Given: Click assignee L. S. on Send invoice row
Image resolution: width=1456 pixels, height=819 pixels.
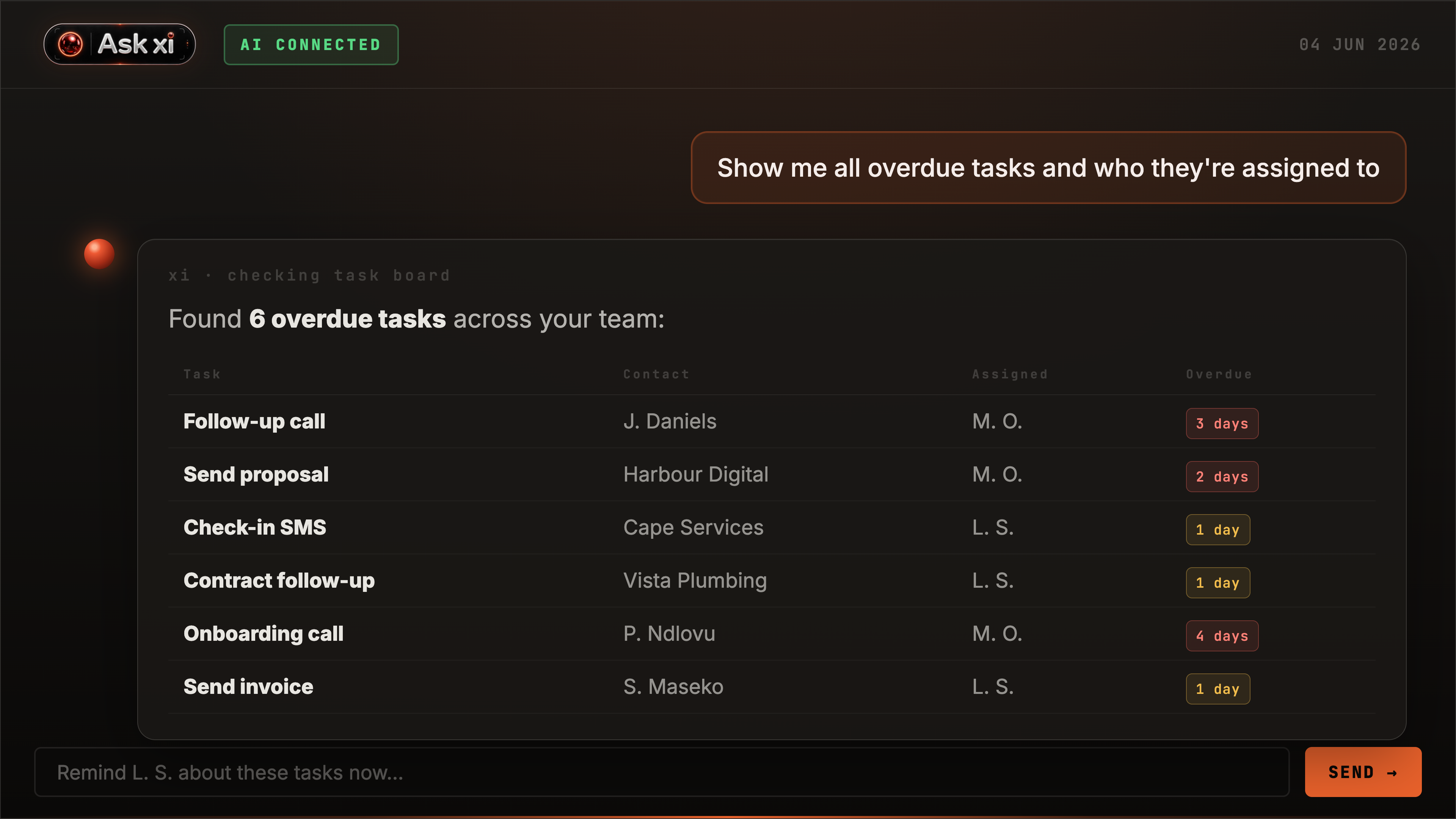Looking at the screenshot, I should (993, 687).
